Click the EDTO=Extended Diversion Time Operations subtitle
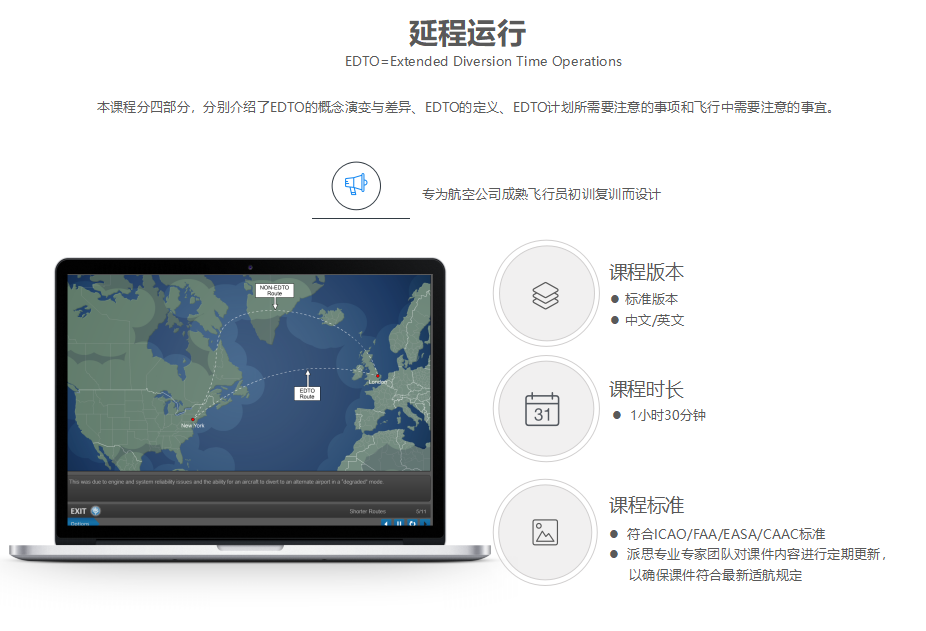Viewport: 926px width, 631px height. [483, 61]
